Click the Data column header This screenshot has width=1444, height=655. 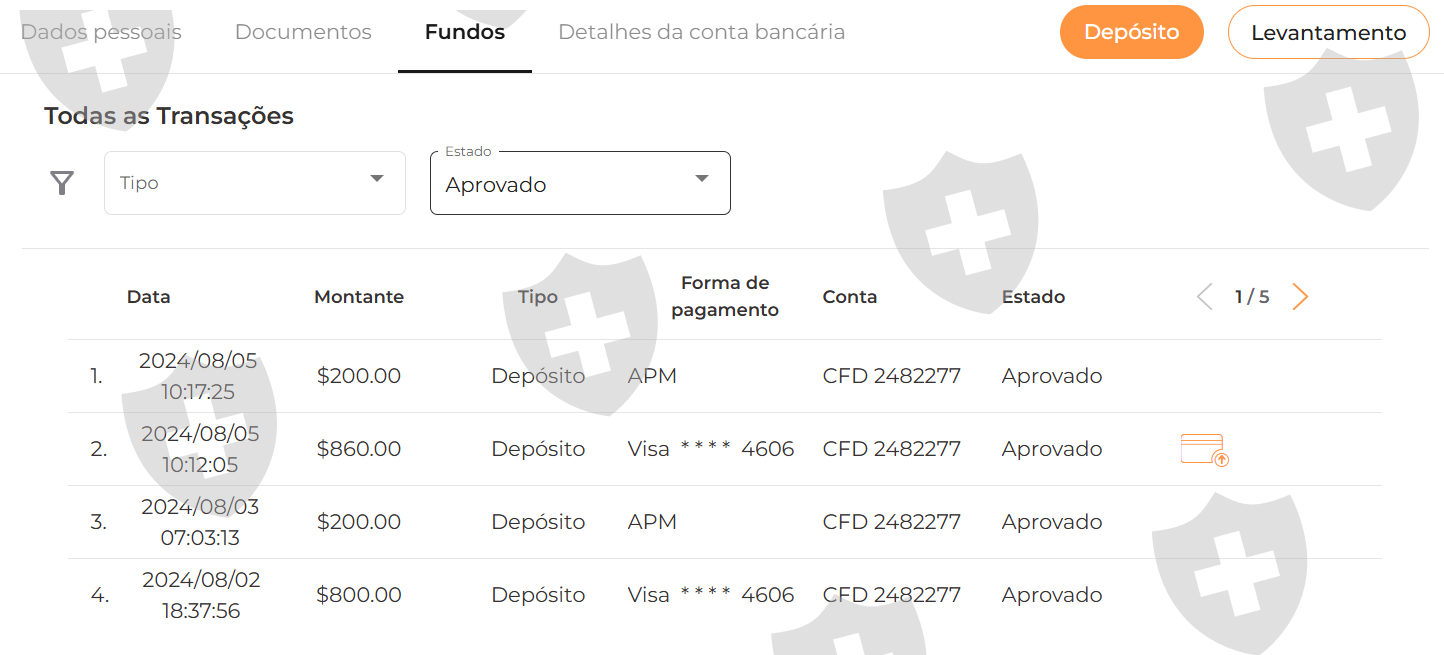click(x=149, y=297)
